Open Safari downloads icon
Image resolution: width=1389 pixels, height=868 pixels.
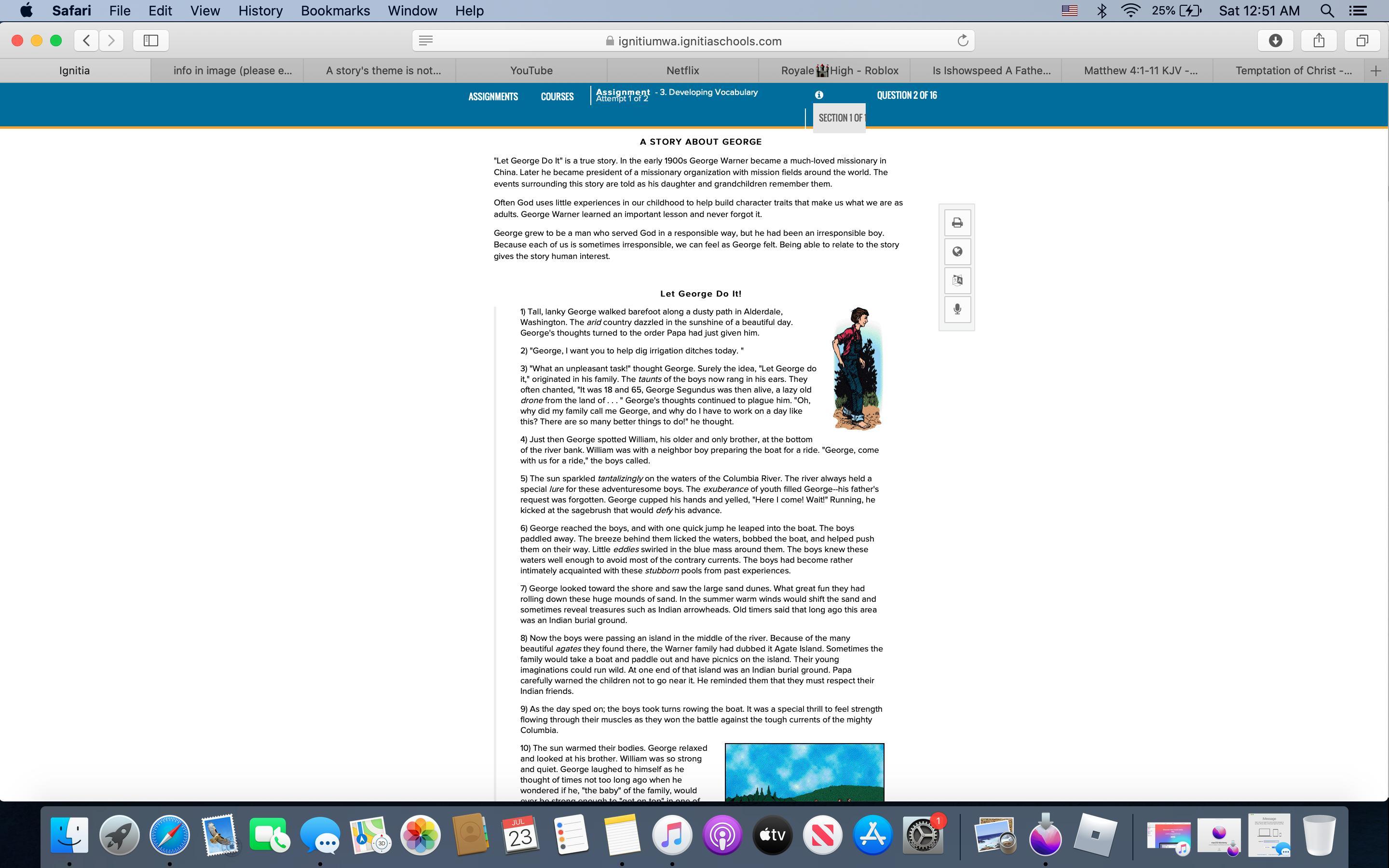click(1275, 41)
